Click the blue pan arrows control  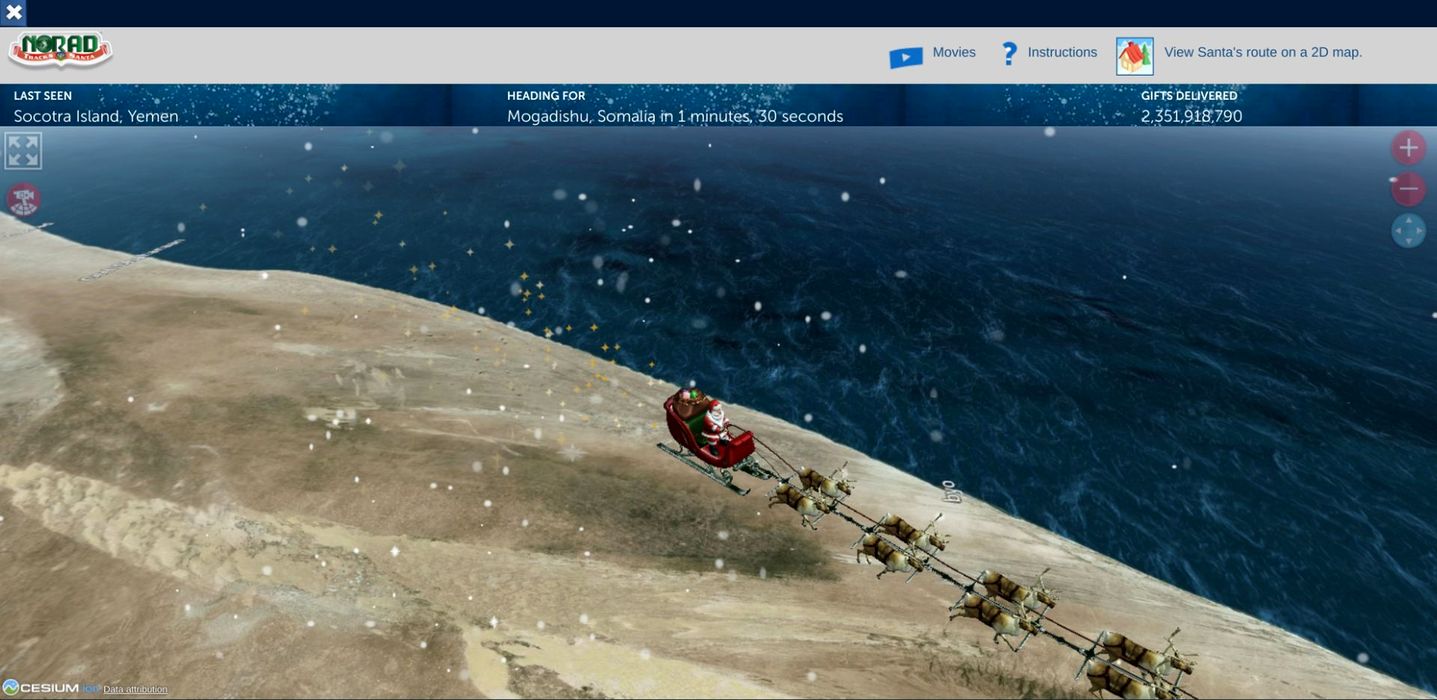(x=1408, y=230)
